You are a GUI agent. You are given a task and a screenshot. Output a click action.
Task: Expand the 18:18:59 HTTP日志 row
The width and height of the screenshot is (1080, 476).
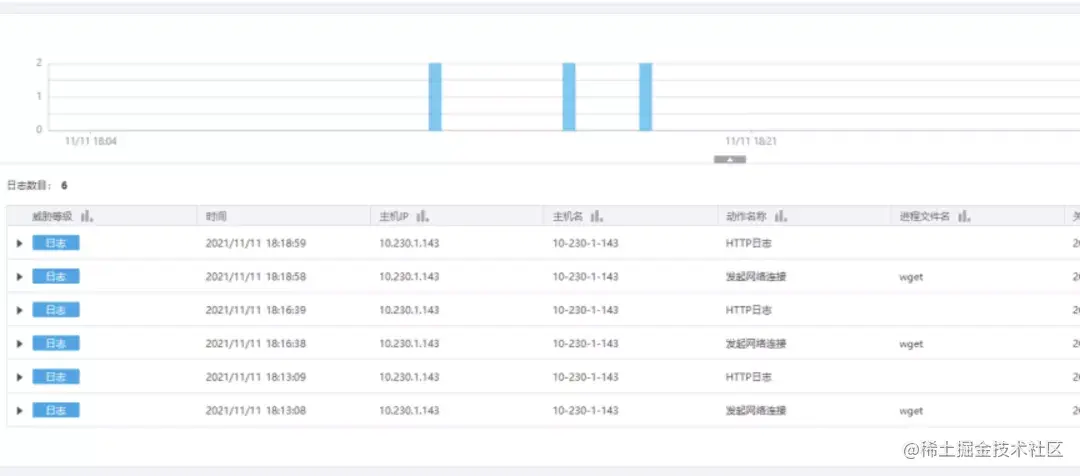tap(19, 243)
